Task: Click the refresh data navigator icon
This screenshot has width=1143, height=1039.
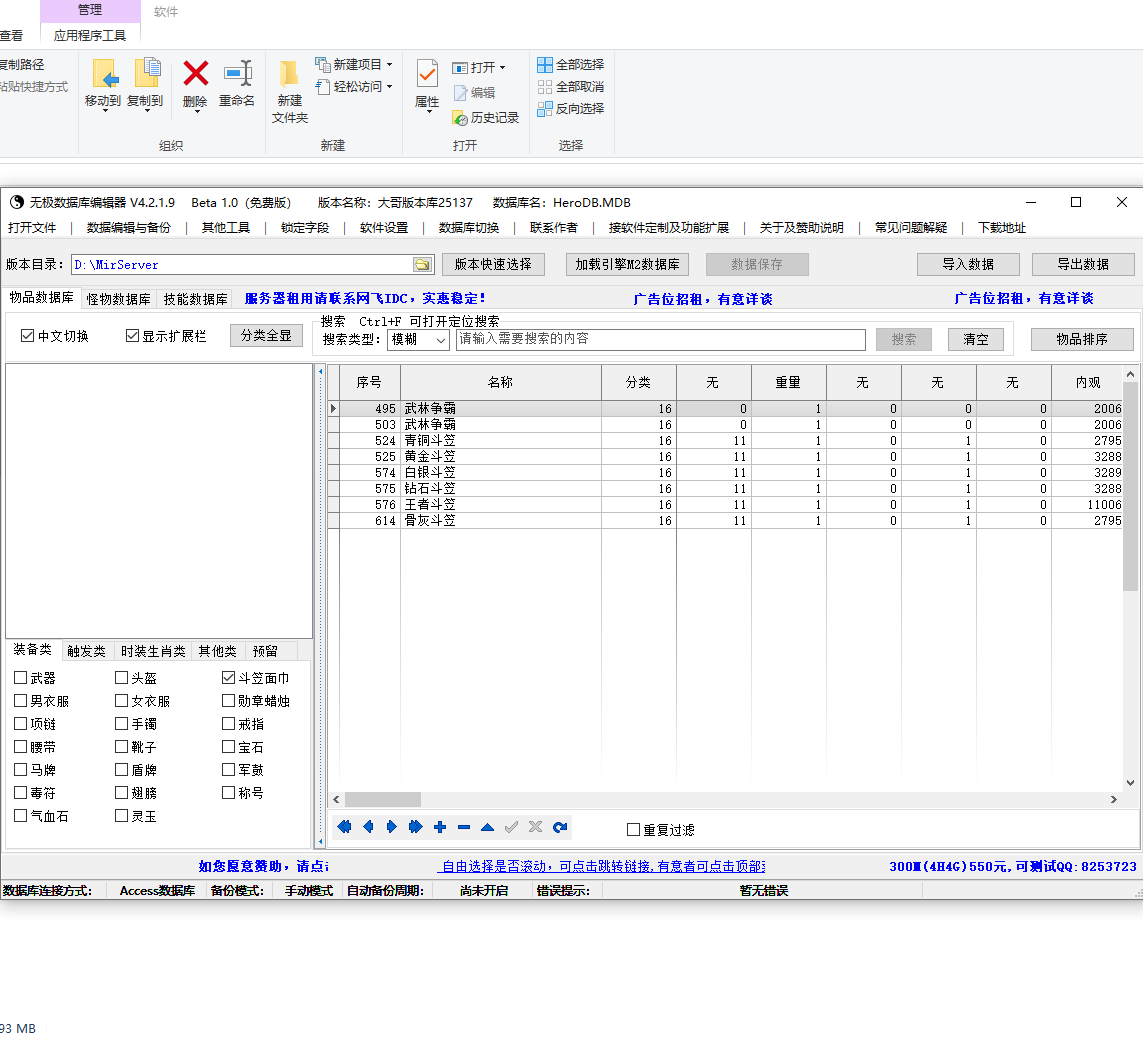Action: (x=560, y=827)
